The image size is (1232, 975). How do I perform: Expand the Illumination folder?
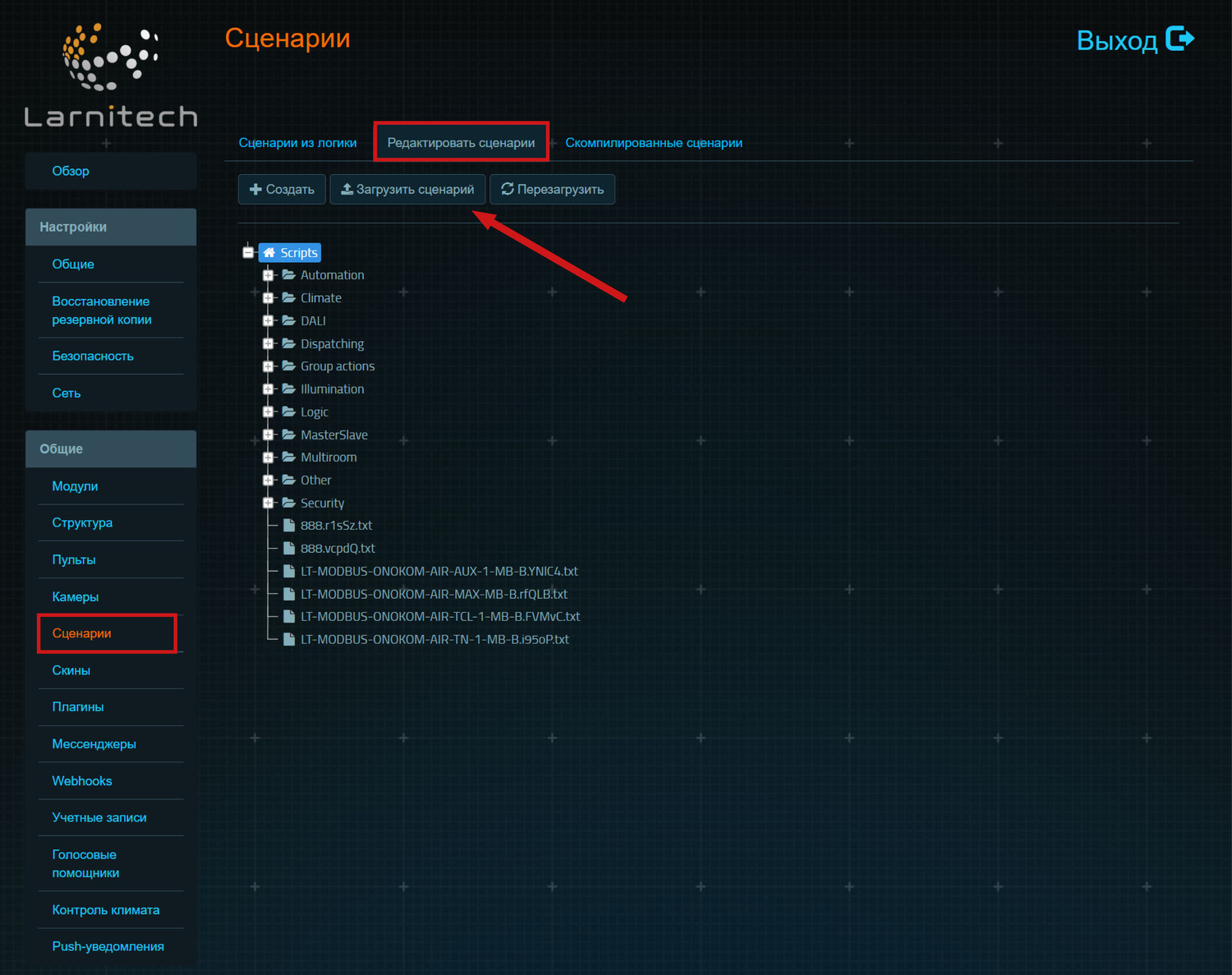point(268,389)
